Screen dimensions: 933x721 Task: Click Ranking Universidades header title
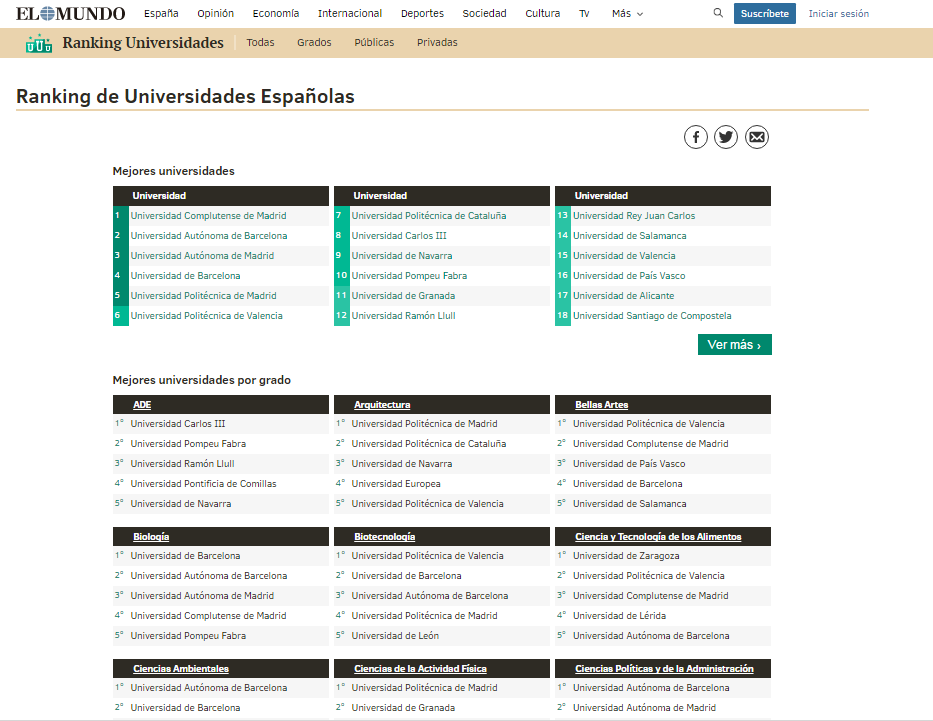coord(143,43)
